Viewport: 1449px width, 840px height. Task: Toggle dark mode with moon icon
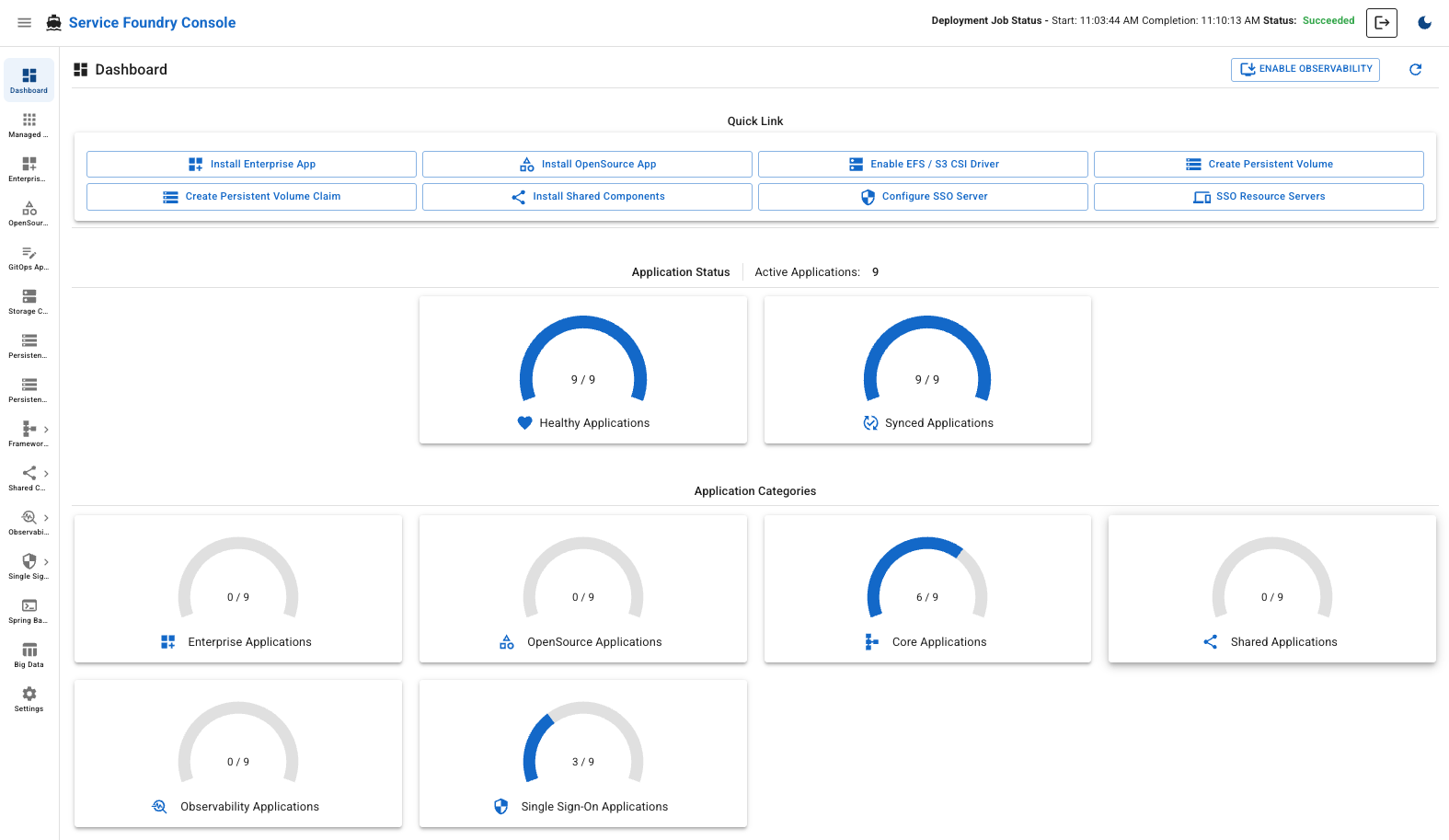point(1424,23)
